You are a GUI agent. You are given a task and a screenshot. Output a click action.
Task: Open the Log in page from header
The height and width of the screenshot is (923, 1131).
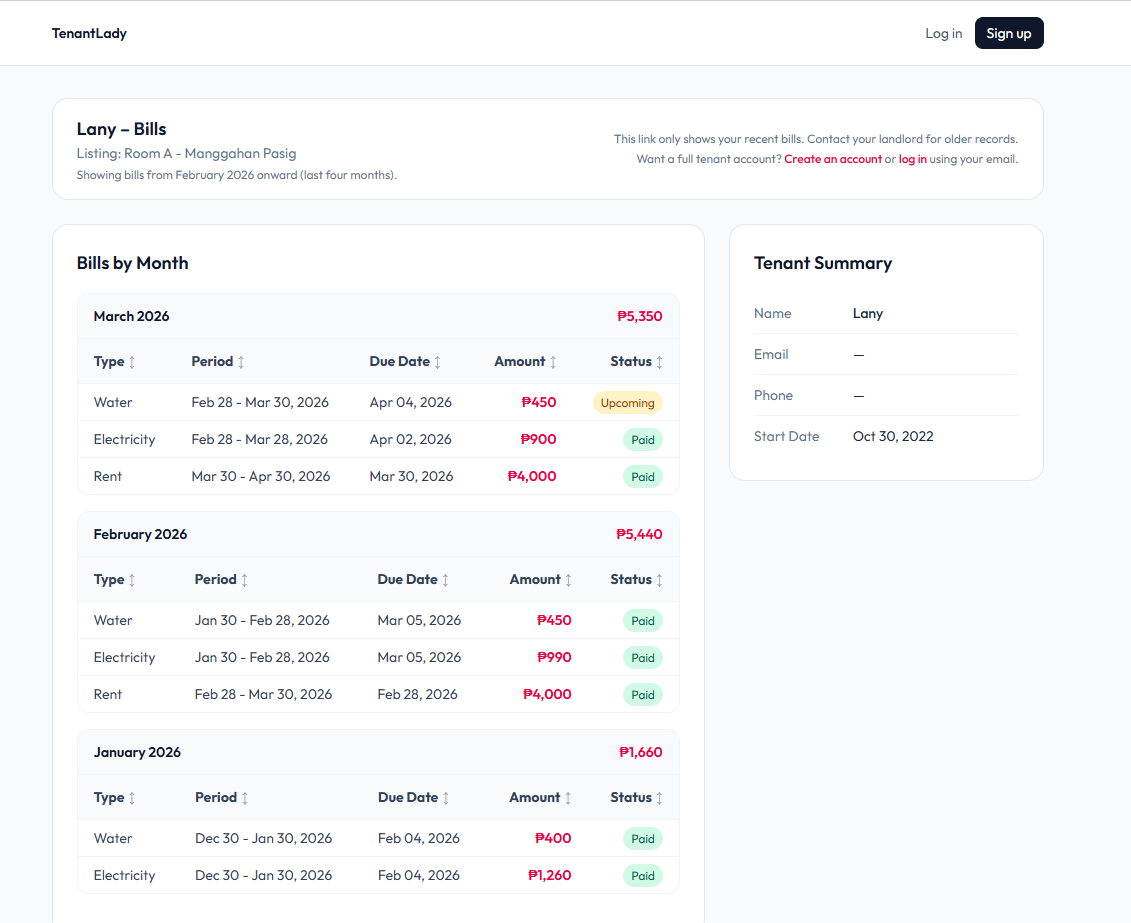943,33
